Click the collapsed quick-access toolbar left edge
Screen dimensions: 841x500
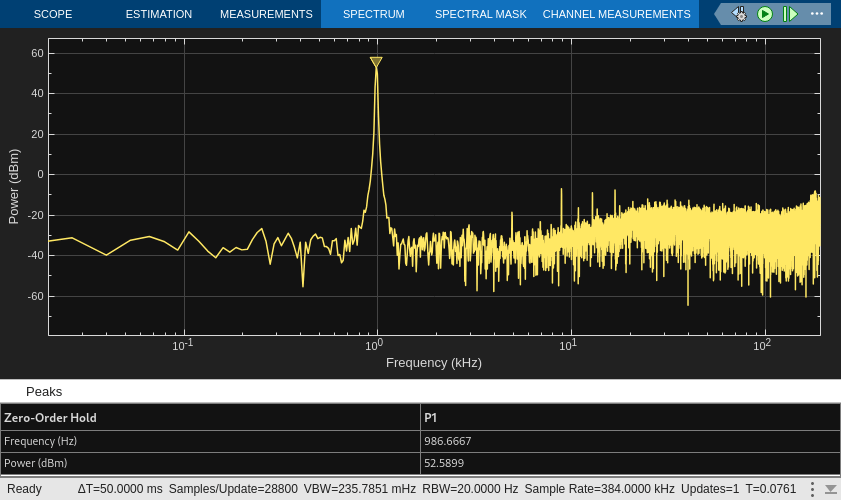click(720, 14)
